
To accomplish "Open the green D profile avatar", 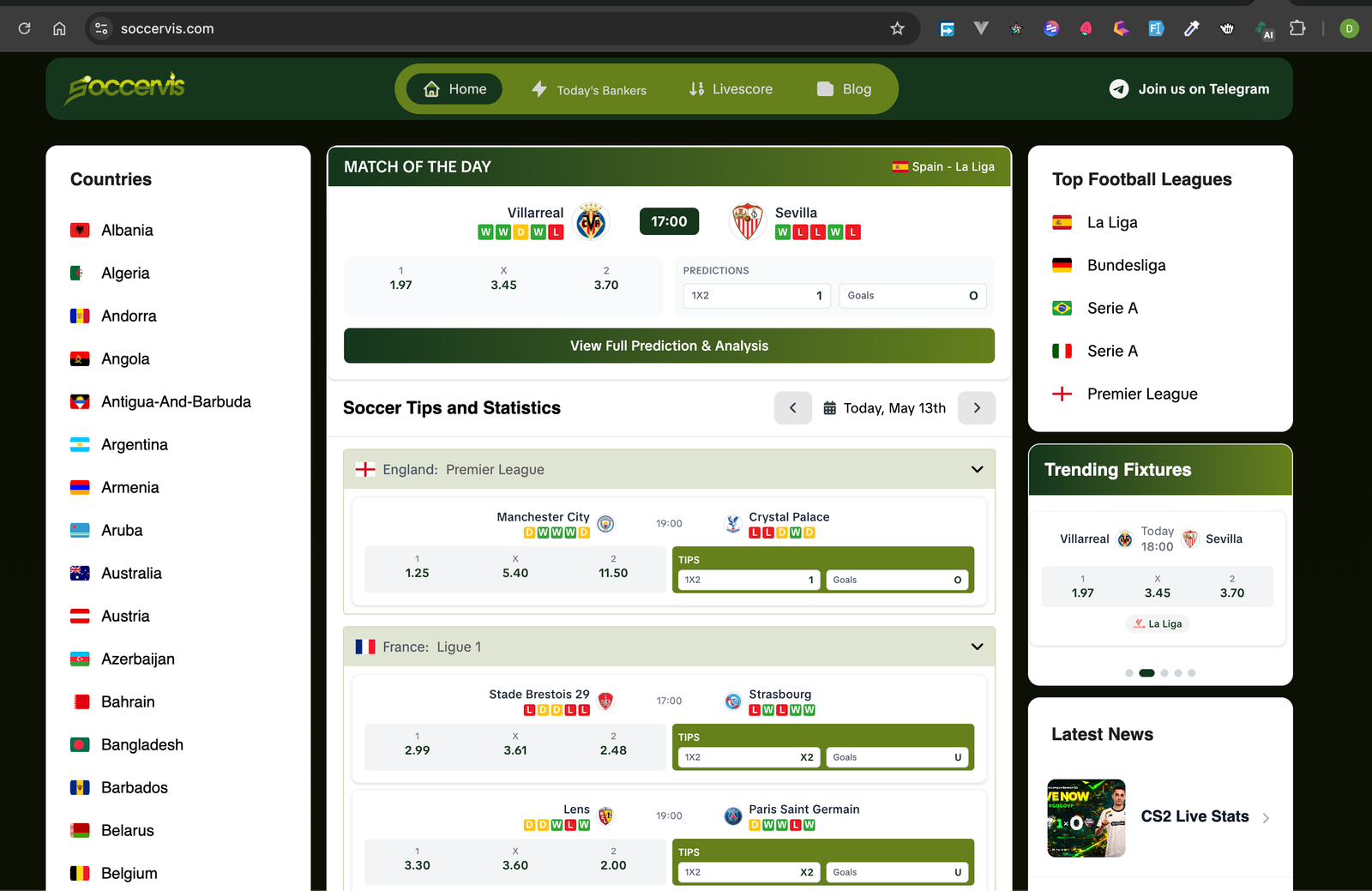I will coord(1349,28).
